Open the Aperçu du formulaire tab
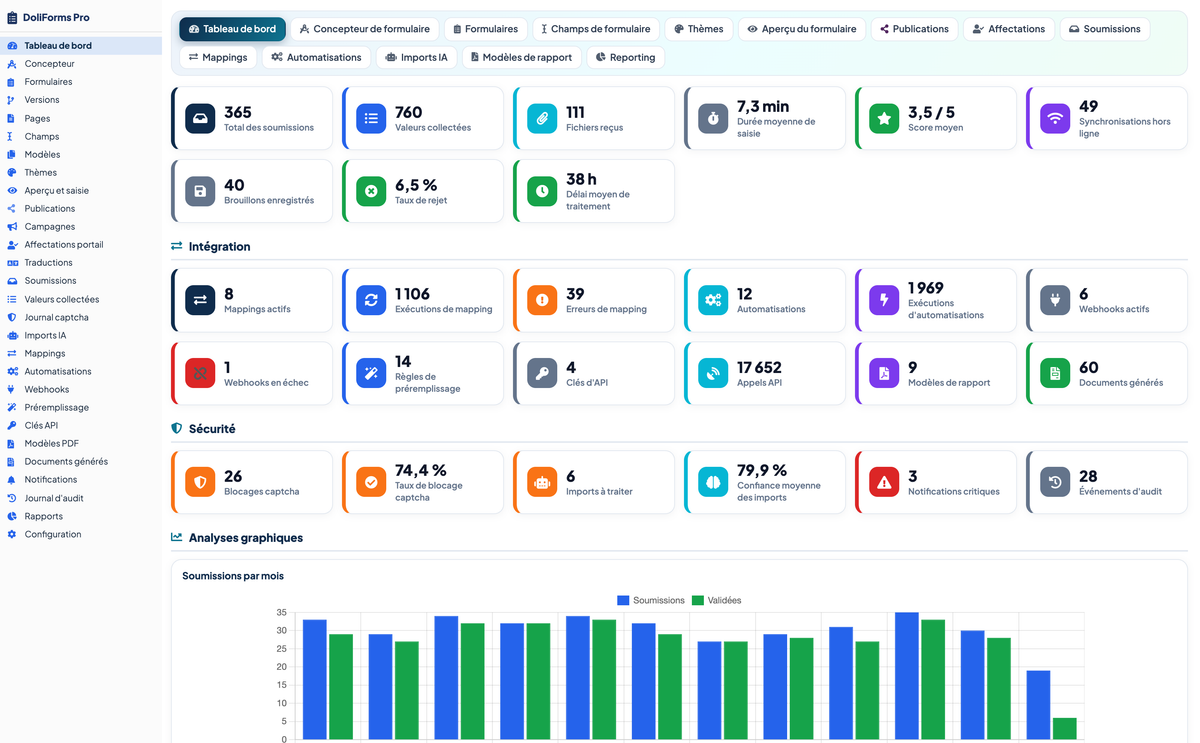The width and height of the screenshot is (1200, 743). (802, 29)
